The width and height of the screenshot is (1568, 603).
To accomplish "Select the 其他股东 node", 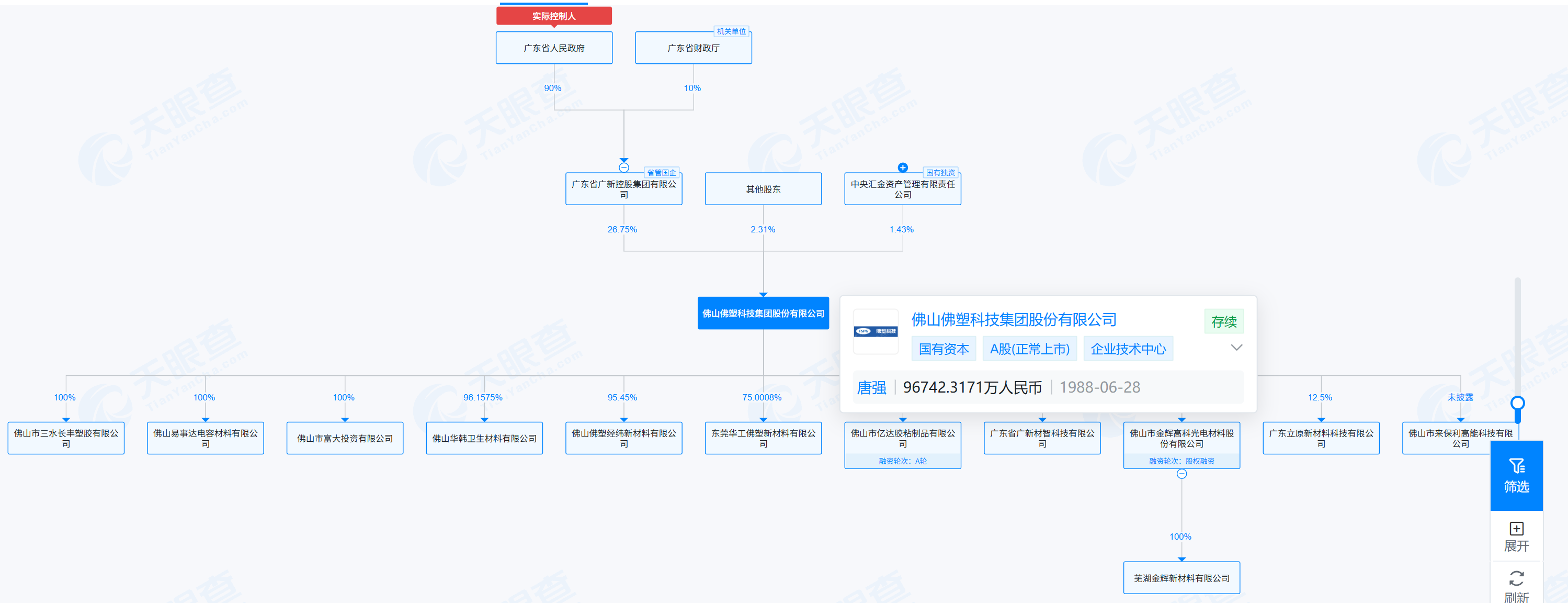I will pyautogui.click(x=763, y=189).
